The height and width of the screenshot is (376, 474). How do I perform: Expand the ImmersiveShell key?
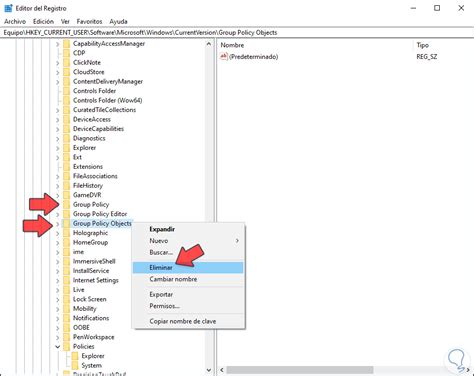[x=57, y=262]
